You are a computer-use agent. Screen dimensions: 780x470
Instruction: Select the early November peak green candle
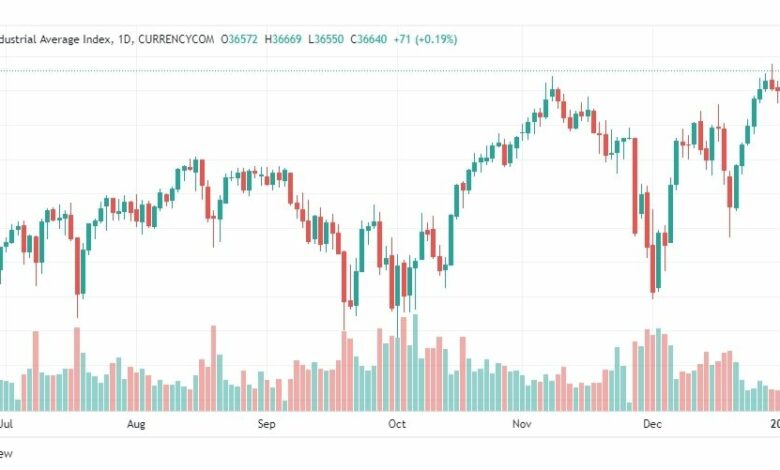point(552,89)
